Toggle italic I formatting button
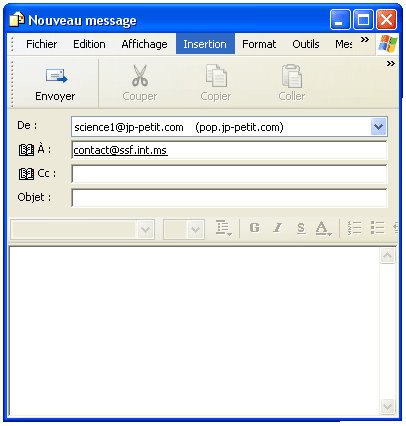406x426 pixels. 277,228
